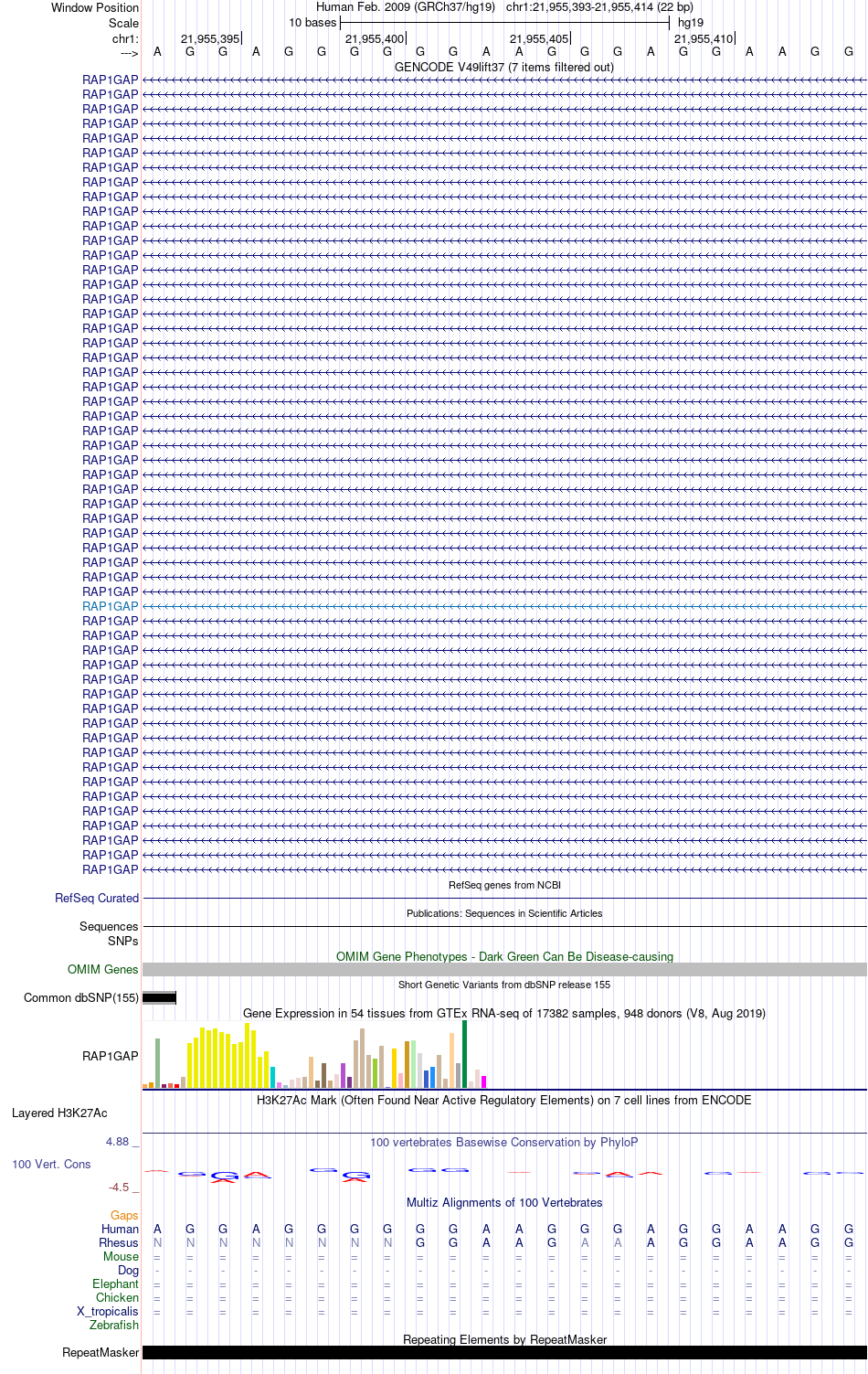Select the light-blue highlighted RAP1GAP transcript label

[111, 606]
